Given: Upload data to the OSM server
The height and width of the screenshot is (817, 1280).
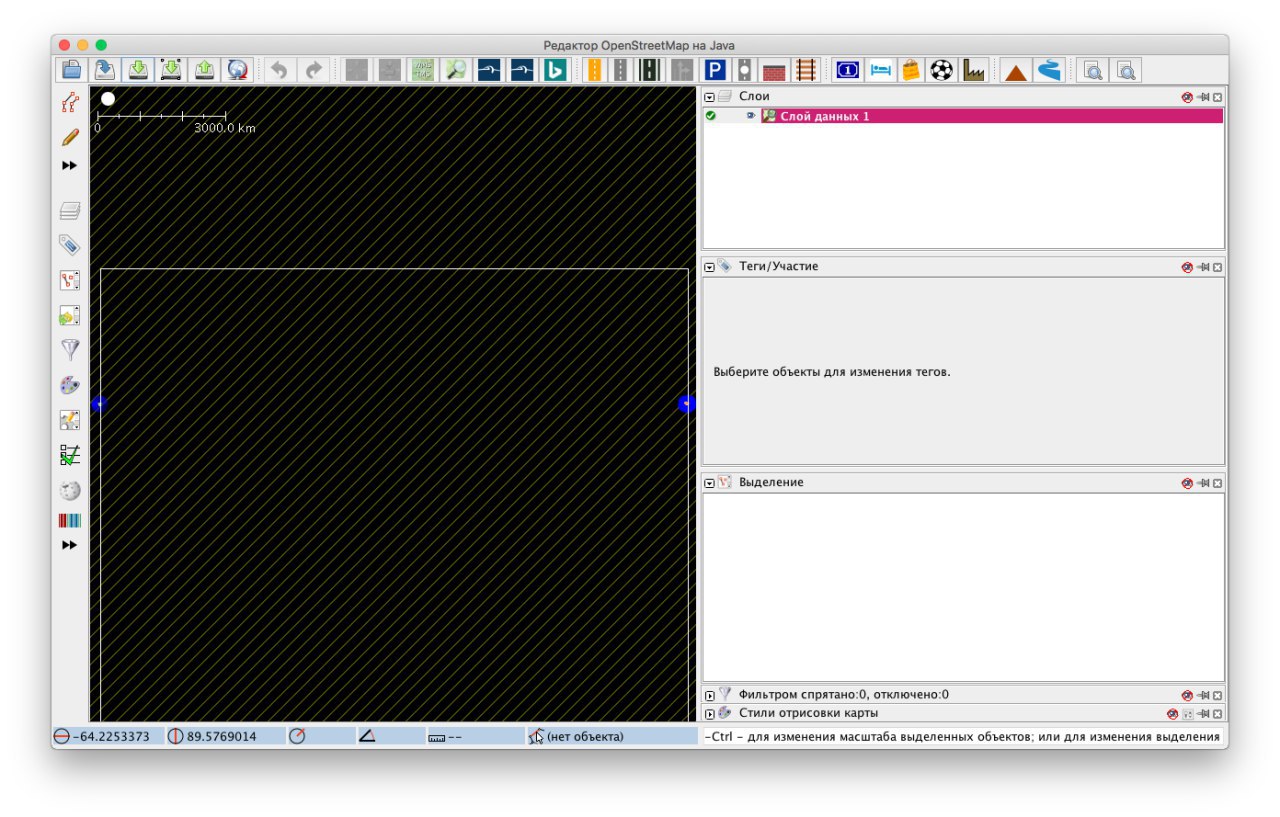Looking at the screenshot, I should pyautogui.click(x=204, y=70).
